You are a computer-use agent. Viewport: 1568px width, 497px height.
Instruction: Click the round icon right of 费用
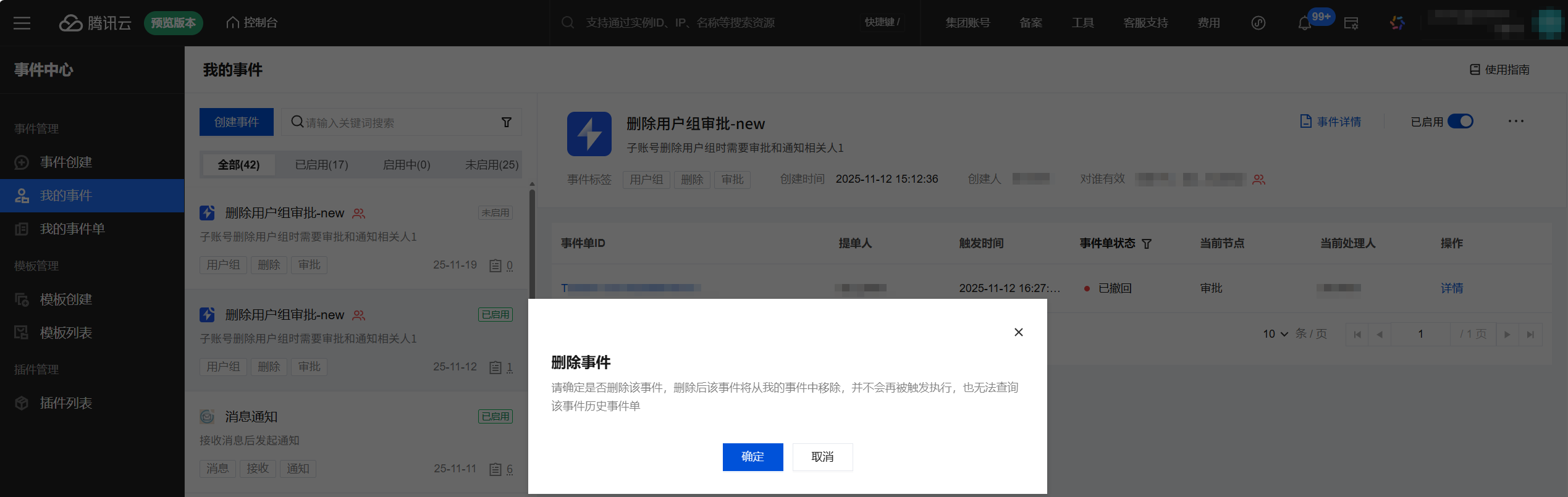(1258, 23)
